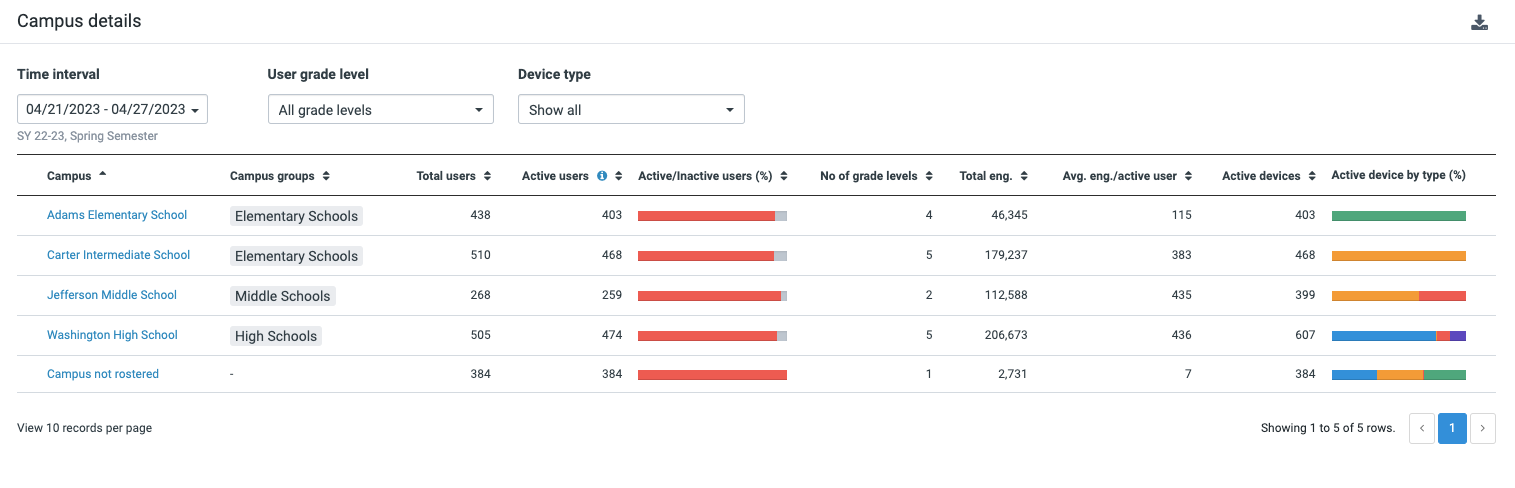
Task: Click total eng. value 46,345
Action: 1009,215
